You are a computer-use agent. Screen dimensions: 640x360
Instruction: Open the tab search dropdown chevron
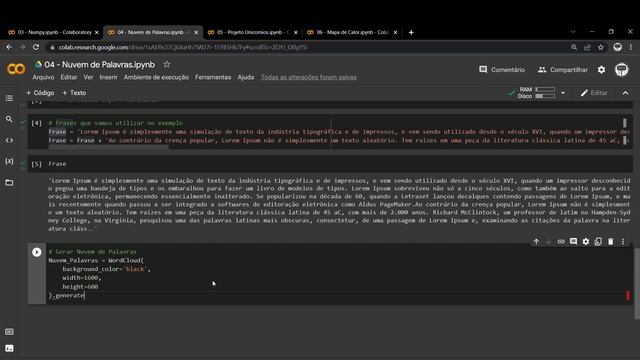tap(573, 31)
